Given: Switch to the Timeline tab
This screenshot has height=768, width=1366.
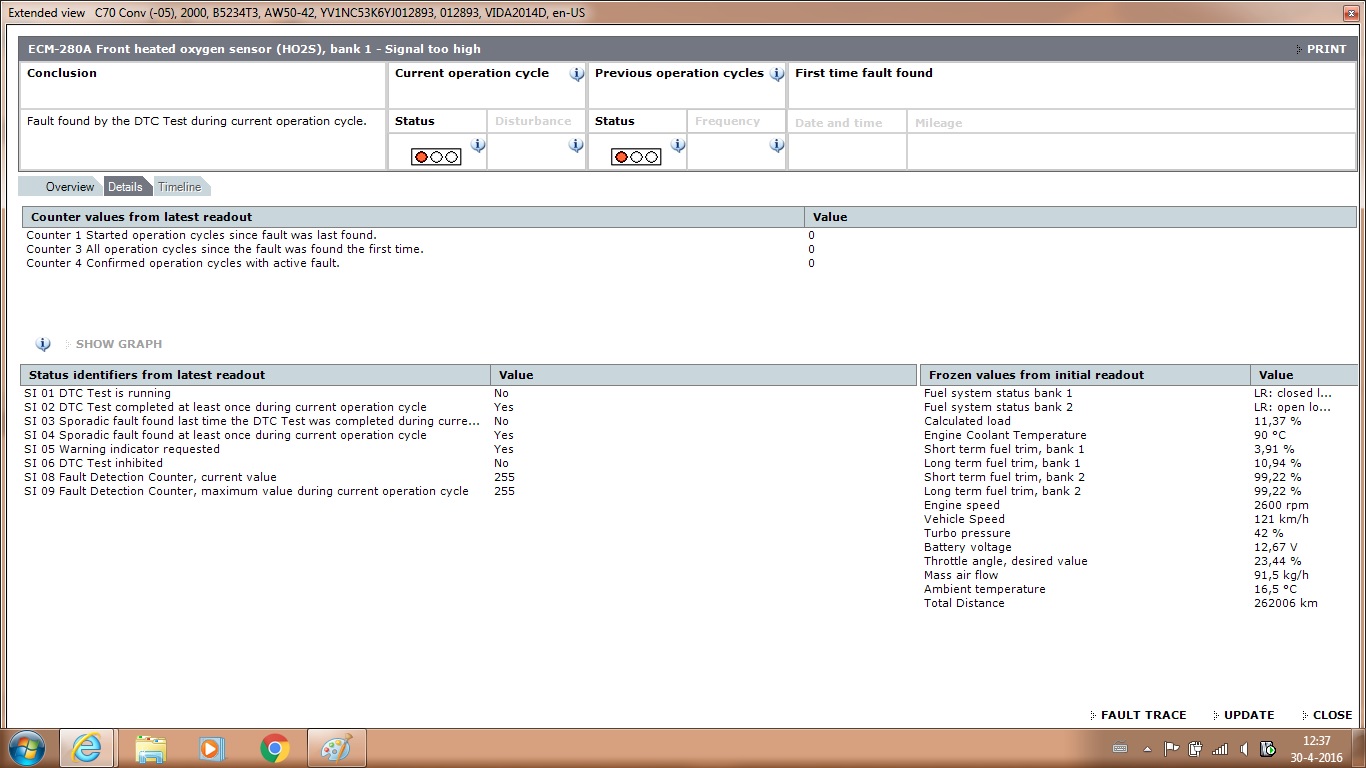Looking at the screenshot, I should point(180,187).
